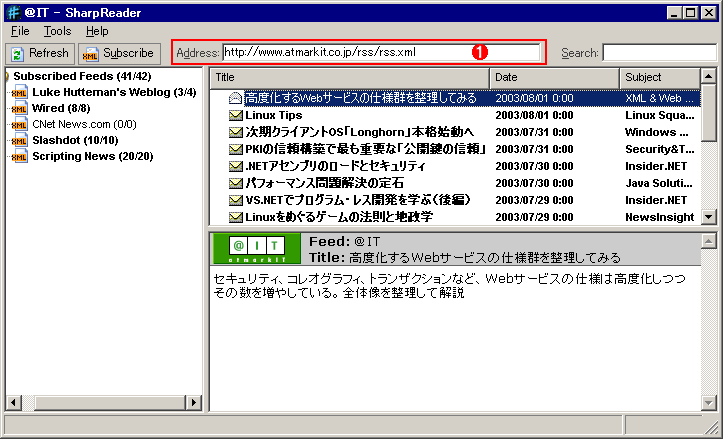This screenshot has height=439, width=723.
Task: Click the Windows subject cell for Longhorn
Action: click(657, 132)
